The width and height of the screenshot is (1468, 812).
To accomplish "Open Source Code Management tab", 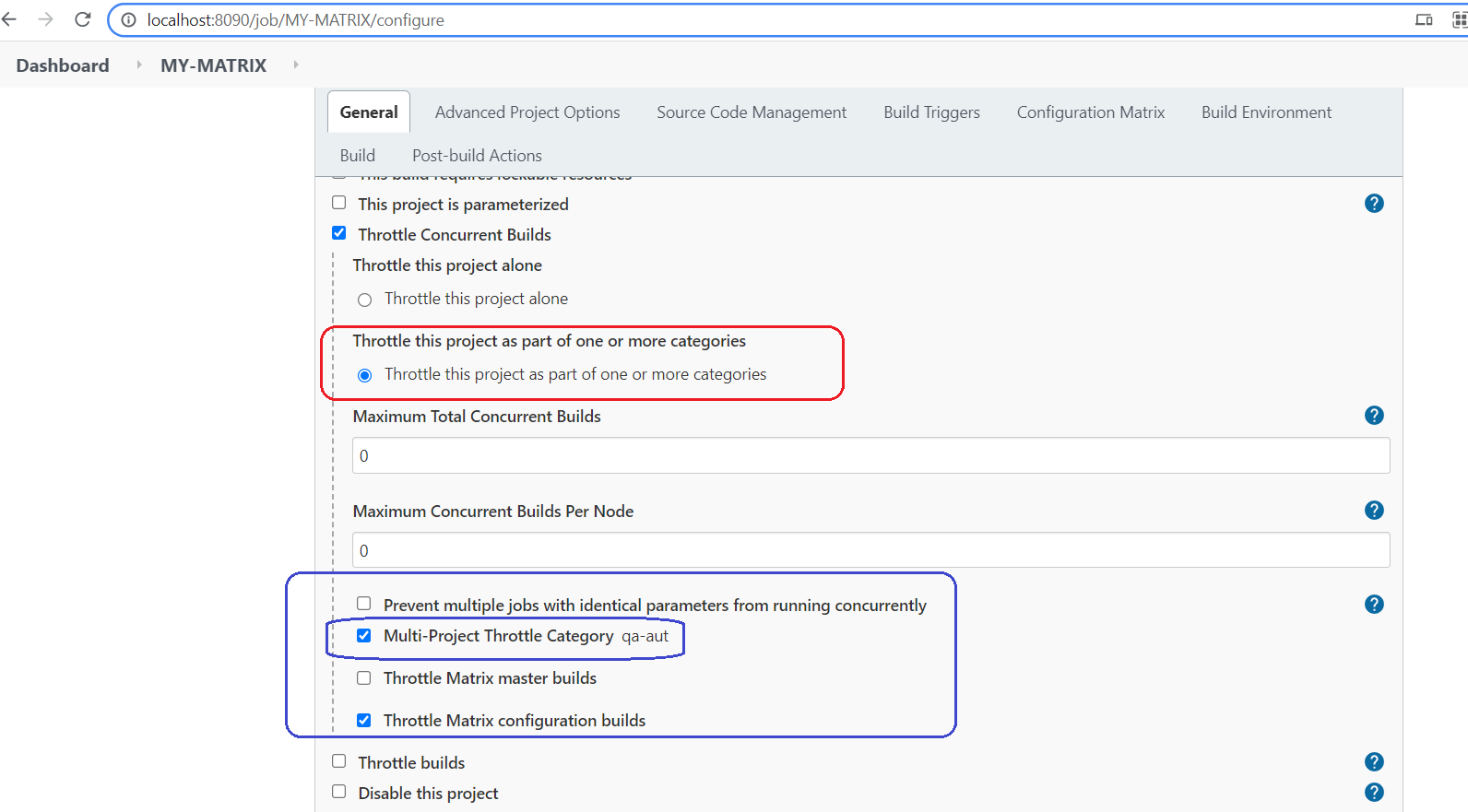I will click(751, 112).
